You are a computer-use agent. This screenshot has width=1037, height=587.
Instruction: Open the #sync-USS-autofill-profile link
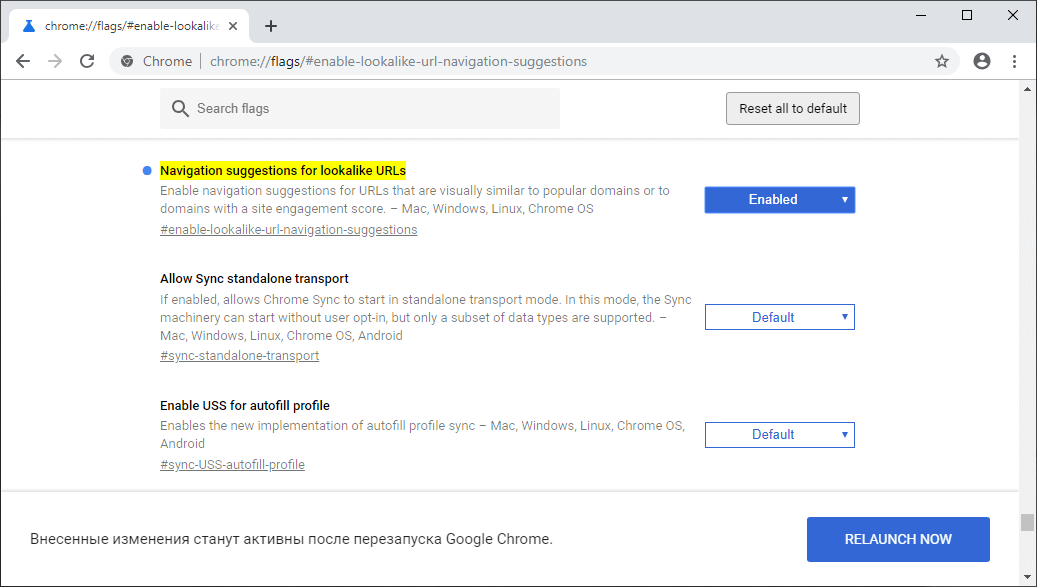[232, 464]
